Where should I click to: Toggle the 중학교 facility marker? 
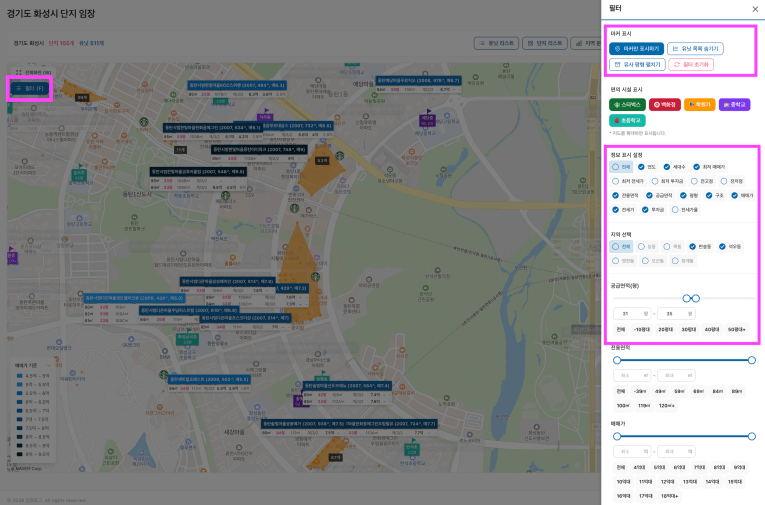pyautogui.click(x=735, y=104)
